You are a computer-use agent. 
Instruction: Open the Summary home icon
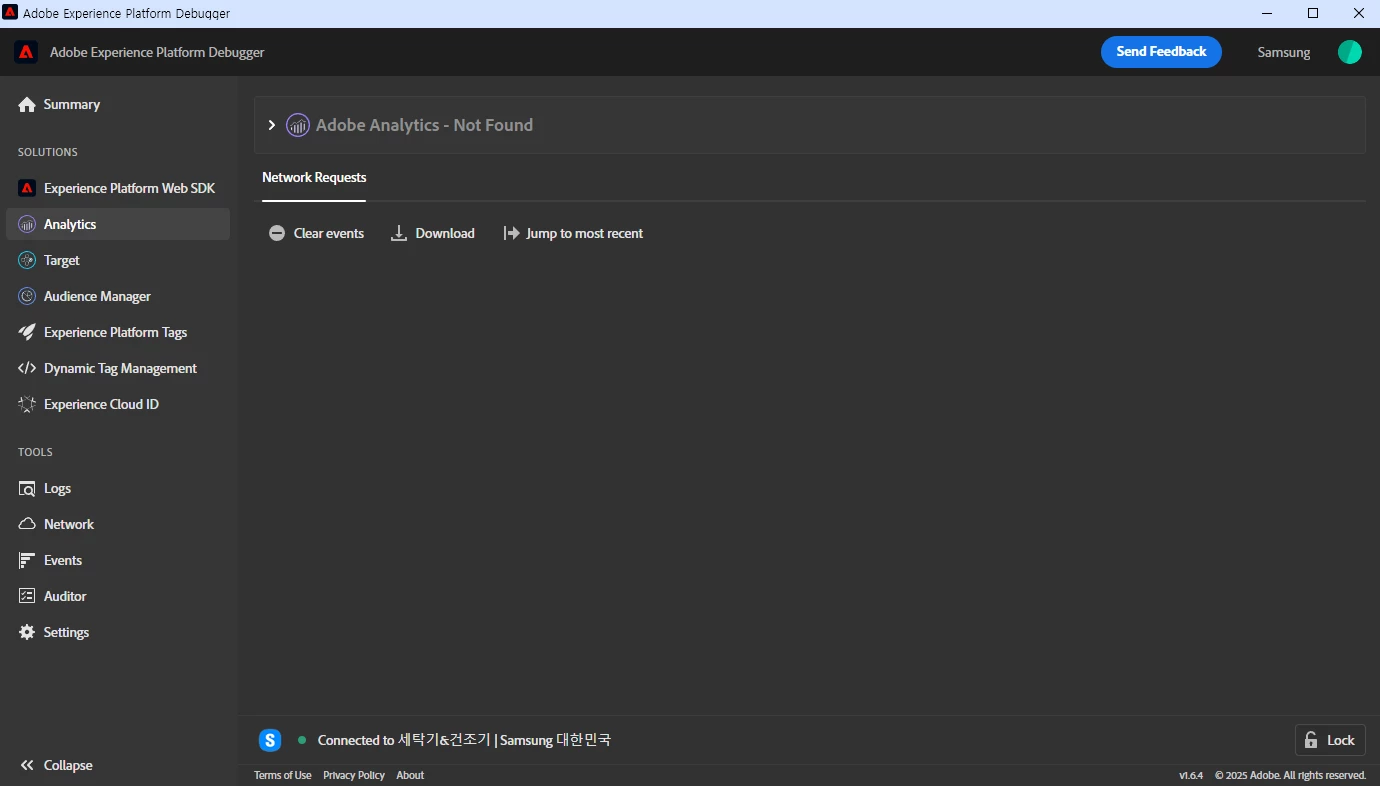pyautogui.click(x=27, y=104)
